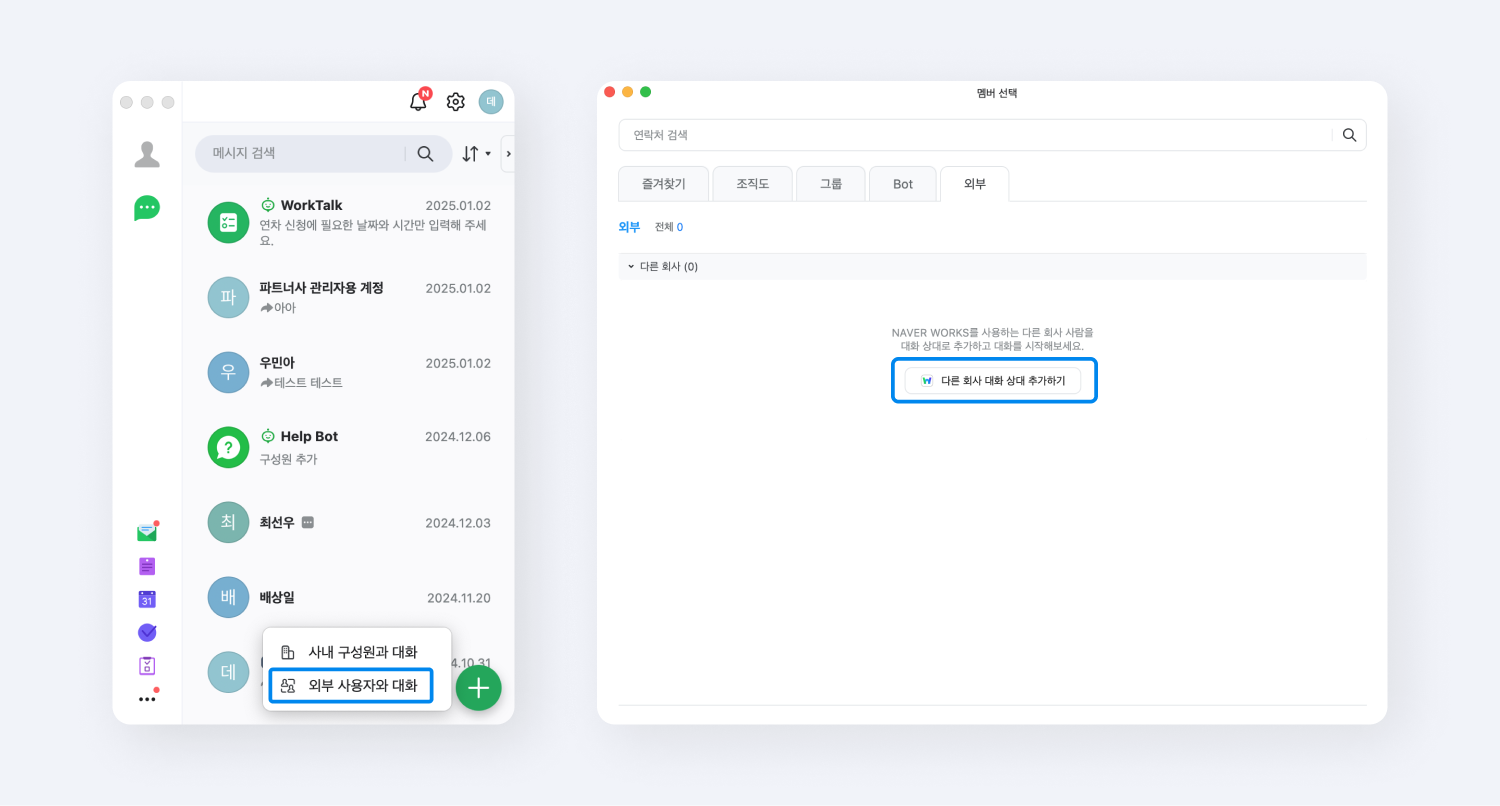The image size is (1500, 806).
Task: Open the purple Tasks checkmark icon
Action: tap(147, 632)
